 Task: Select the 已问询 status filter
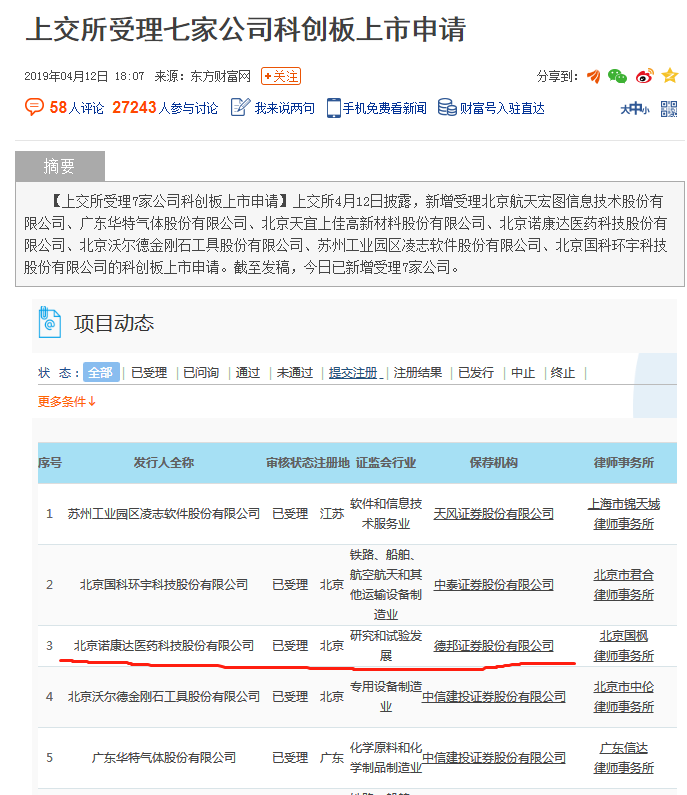201,373
